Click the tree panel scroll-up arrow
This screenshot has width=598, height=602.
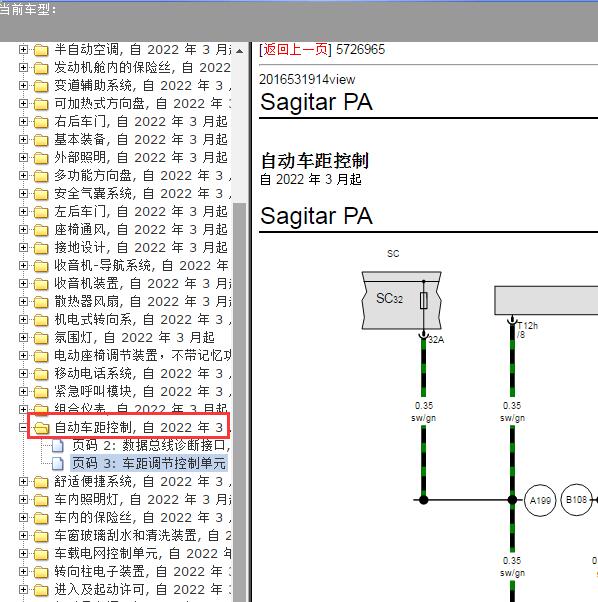240,51
